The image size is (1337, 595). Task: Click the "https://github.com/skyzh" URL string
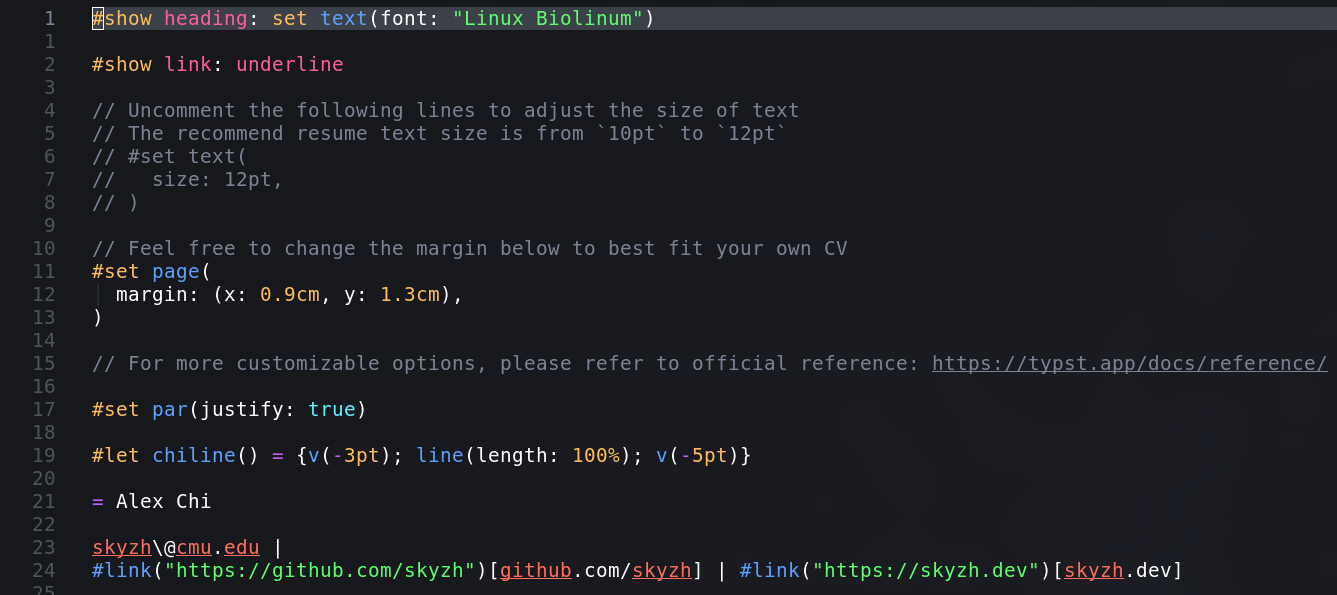[x=319, y=570]
